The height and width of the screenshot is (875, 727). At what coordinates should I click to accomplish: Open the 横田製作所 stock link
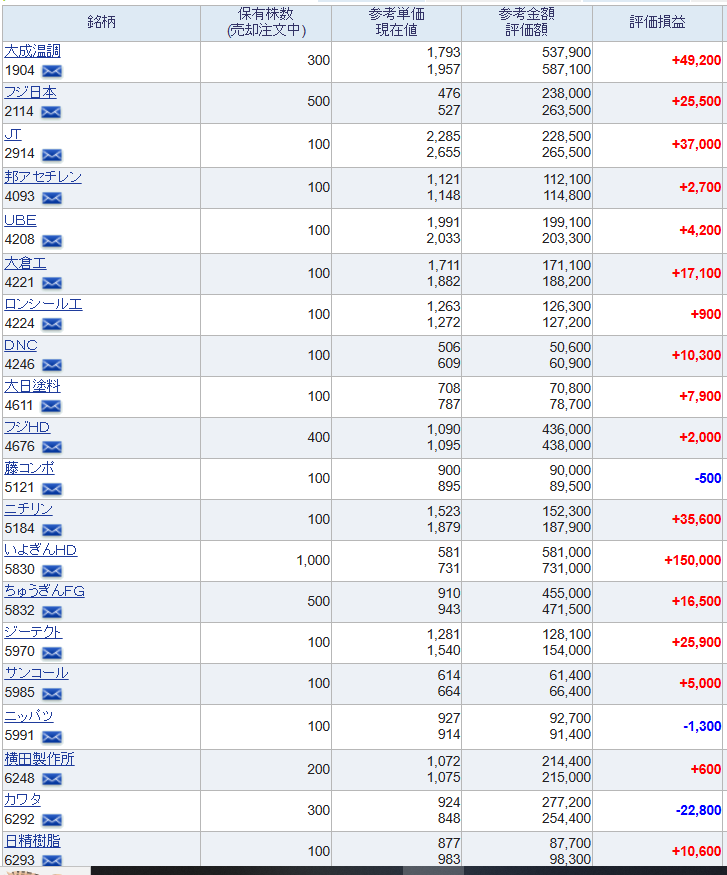39,759
